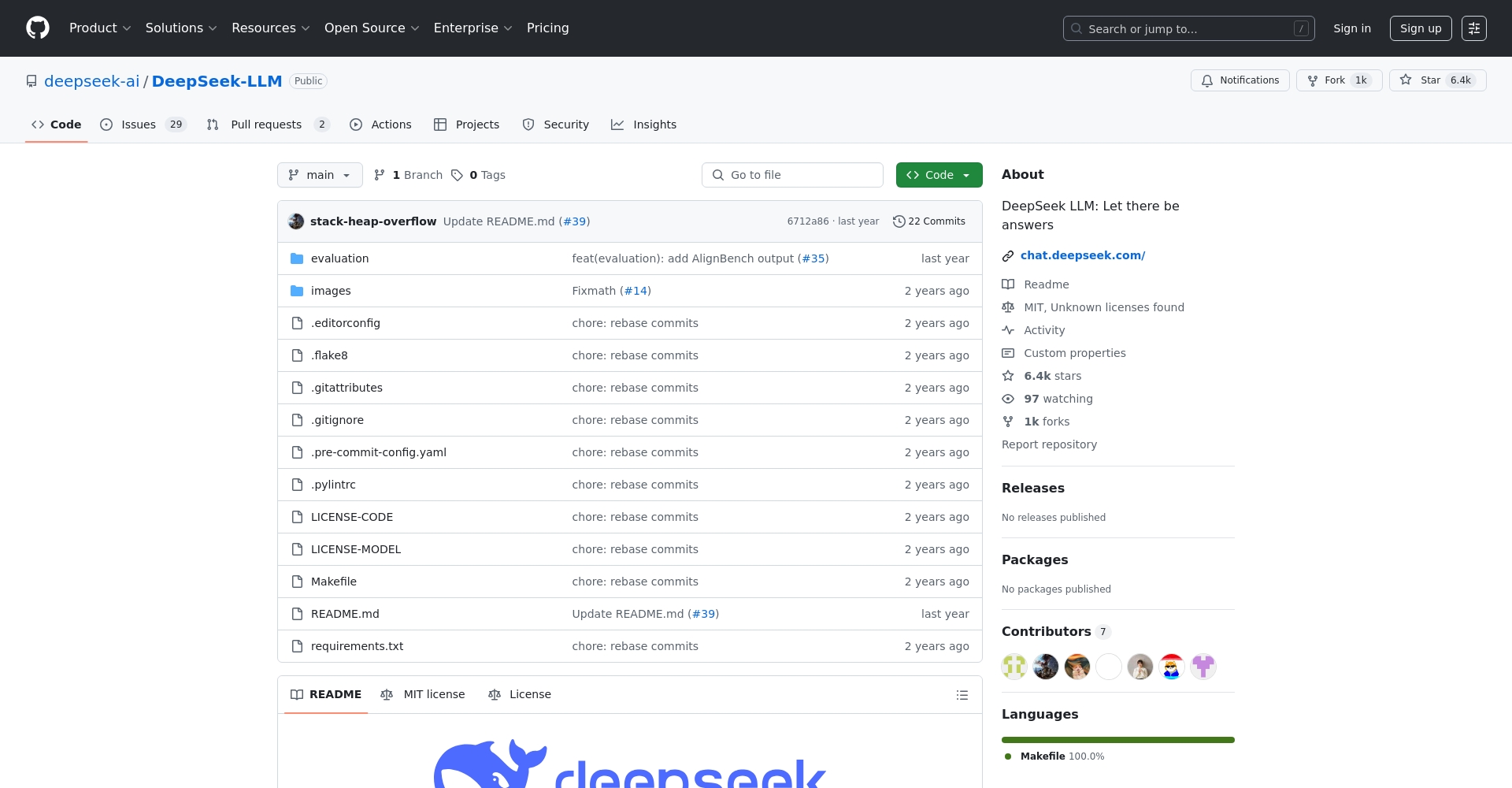1512x788 pixels.
Task: Open the .flake8 file
Action: click(329, 355)
